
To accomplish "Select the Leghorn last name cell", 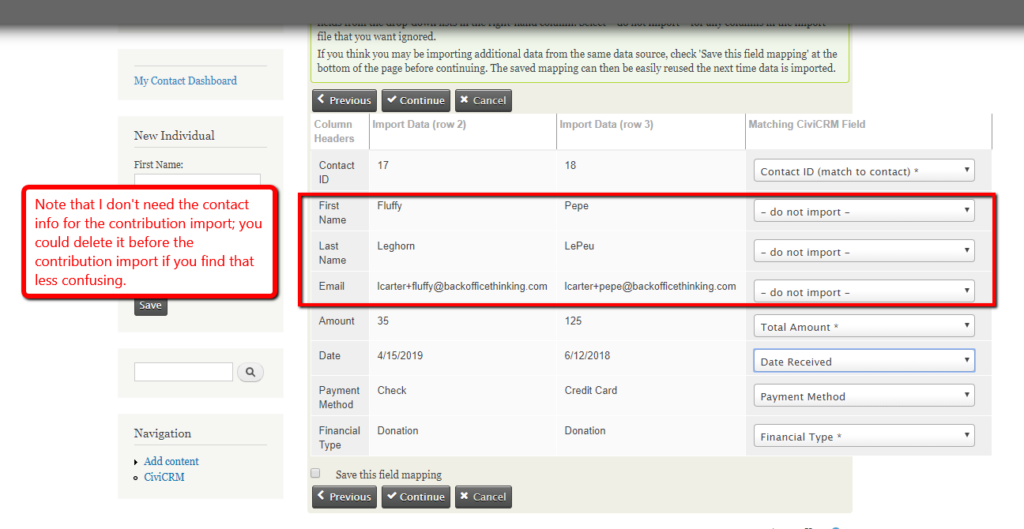I will [396, 246].
